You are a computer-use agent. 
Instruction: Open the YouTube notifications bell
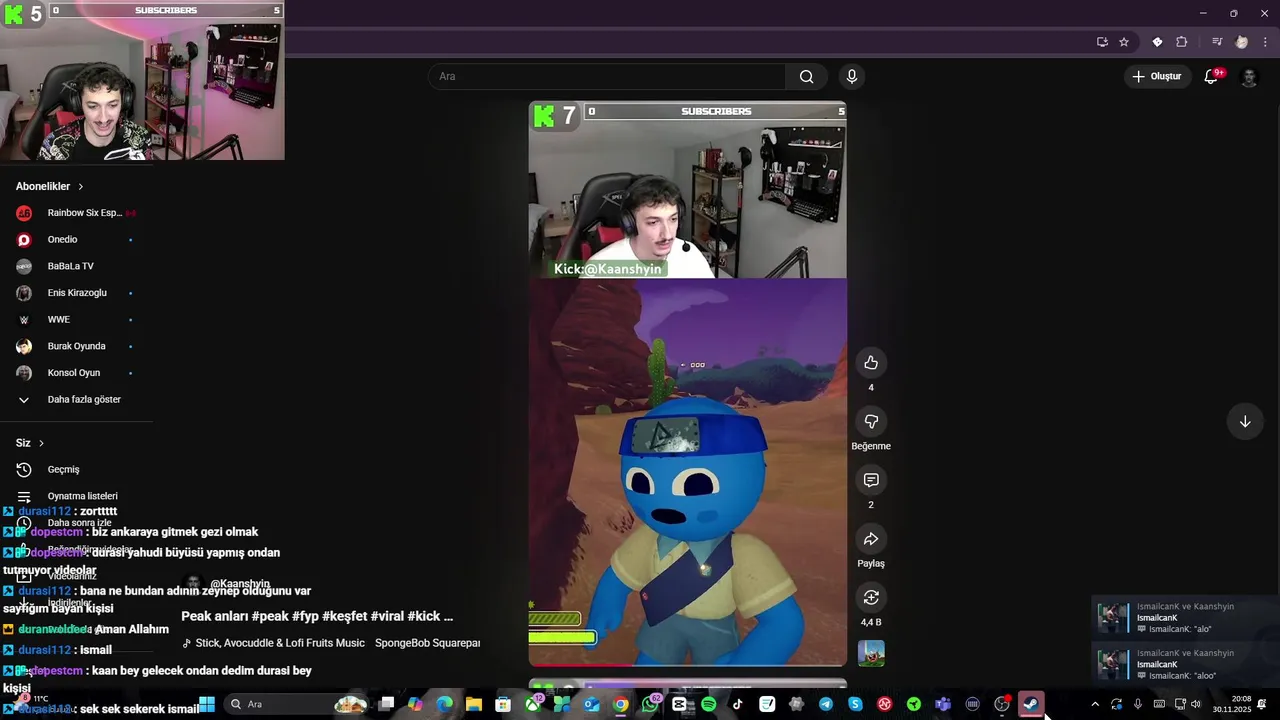tap(1211, 77)
